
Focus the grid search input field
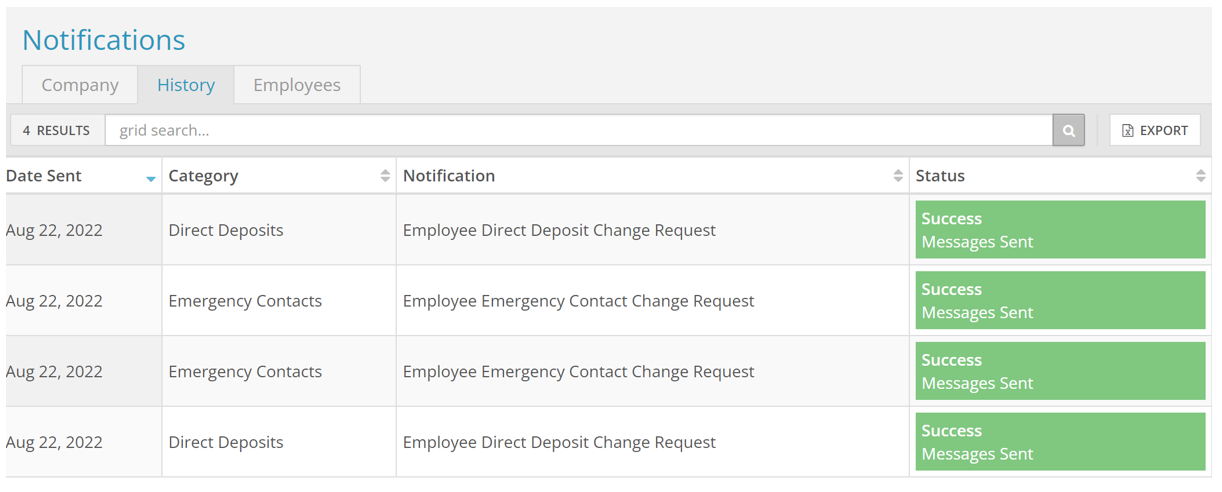coord(578,130)
